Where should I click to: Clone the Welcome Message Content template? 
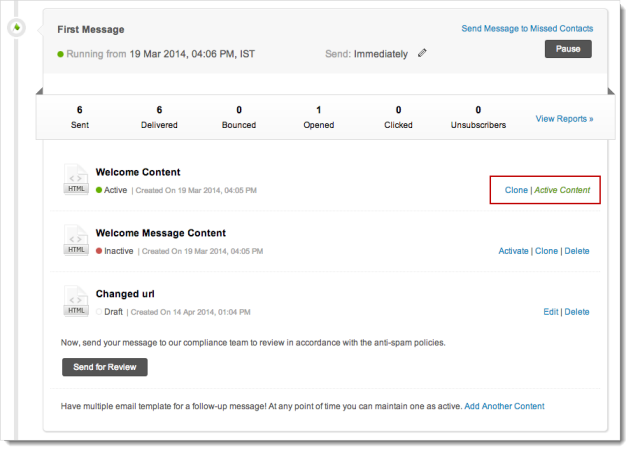tap(546, 251)
